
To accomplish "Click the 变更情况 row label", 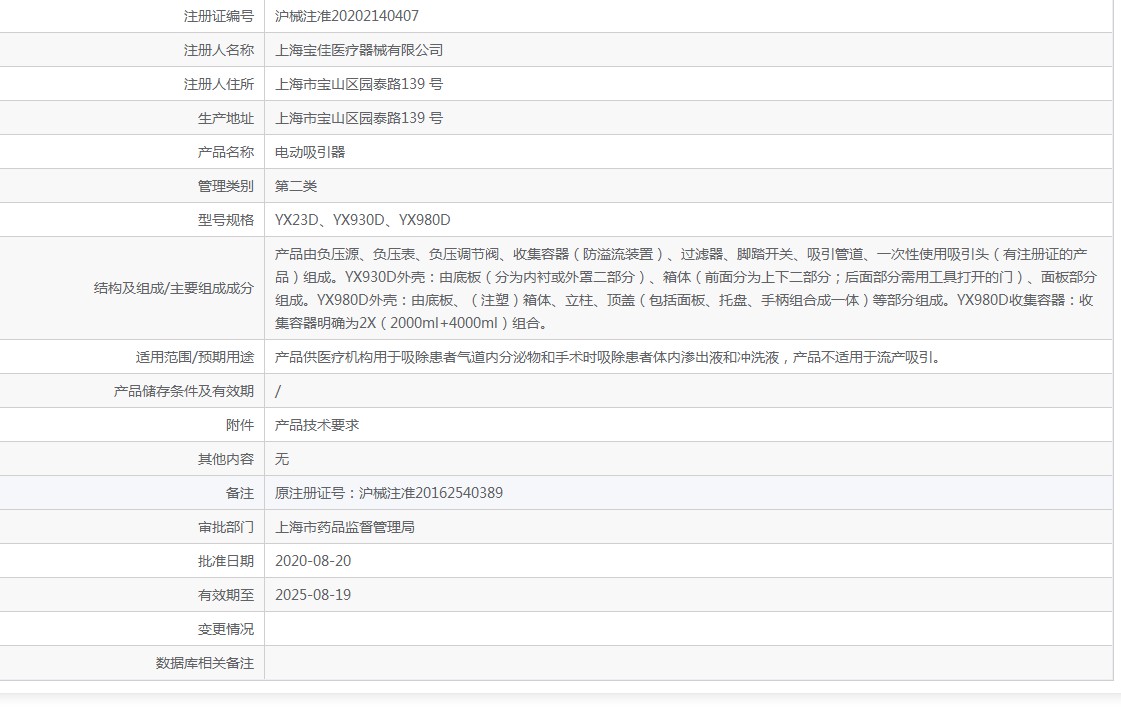I will coord(226,629).
